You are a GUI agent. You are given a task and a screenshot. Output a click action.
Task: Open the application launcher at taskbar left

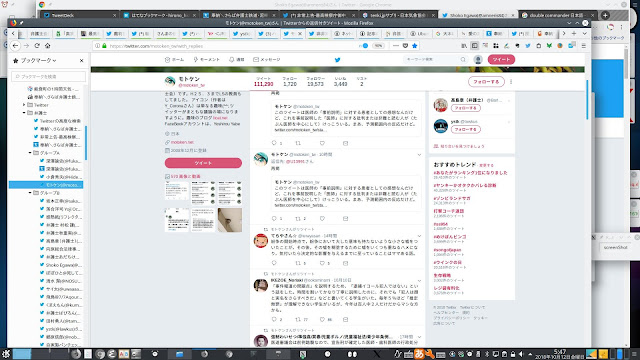5,354
